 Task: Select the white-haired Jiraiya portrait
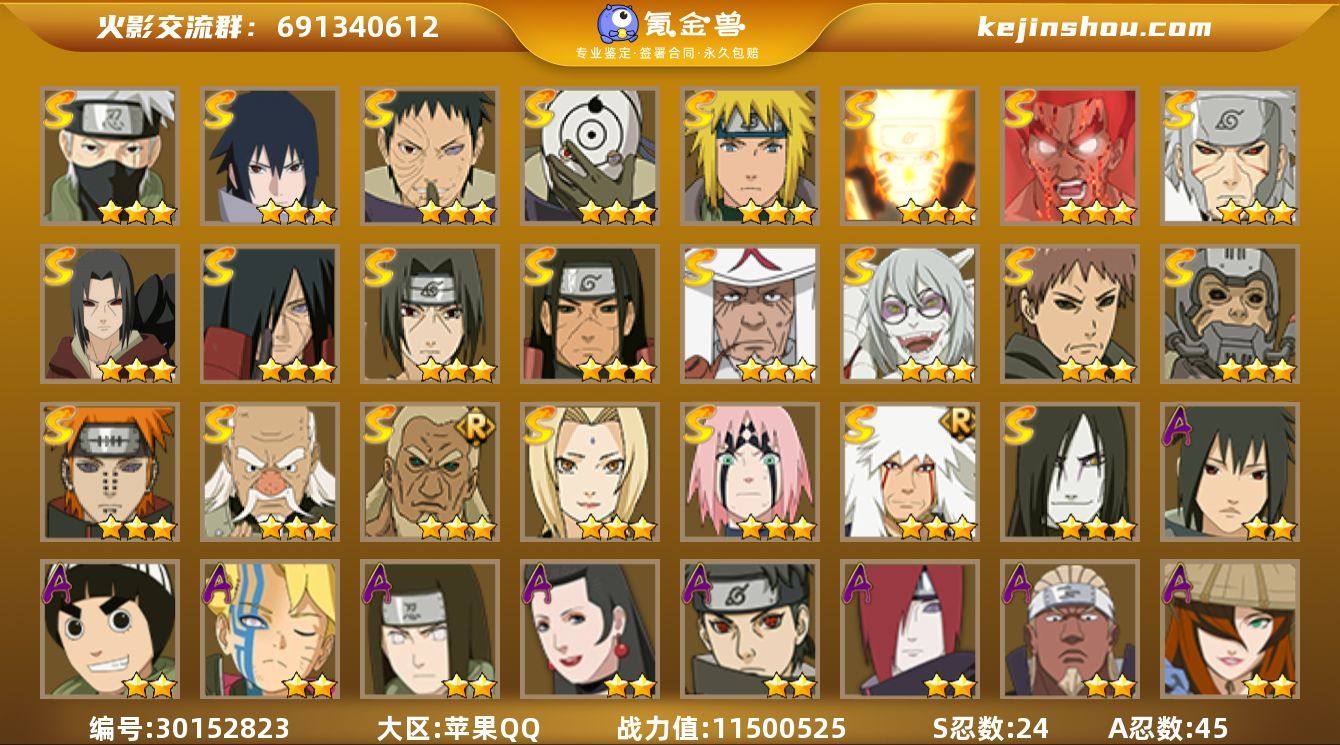pyautogui.click(x=909, y=472)
